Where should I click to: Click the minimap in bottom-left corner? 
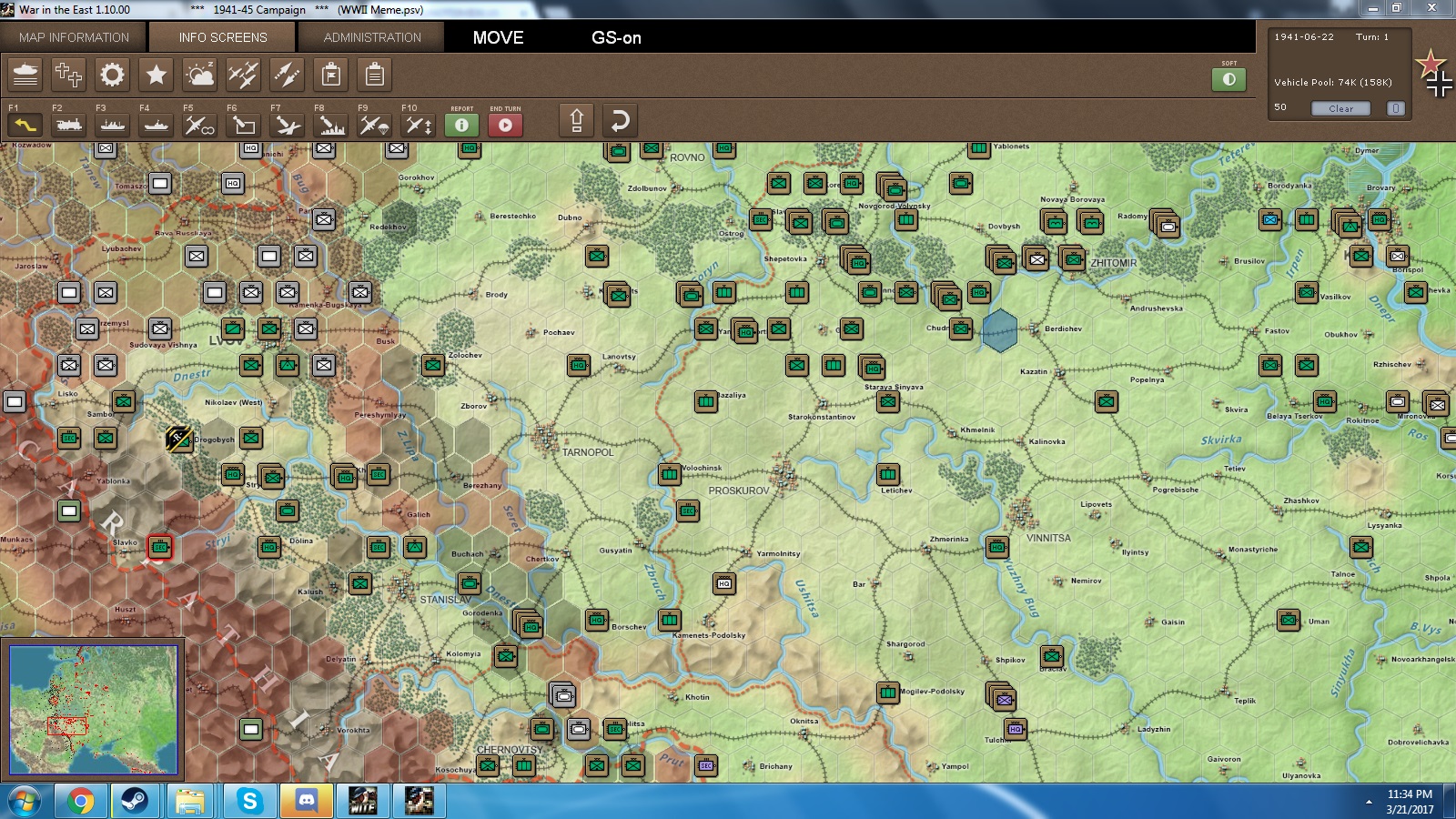(94, 710)
